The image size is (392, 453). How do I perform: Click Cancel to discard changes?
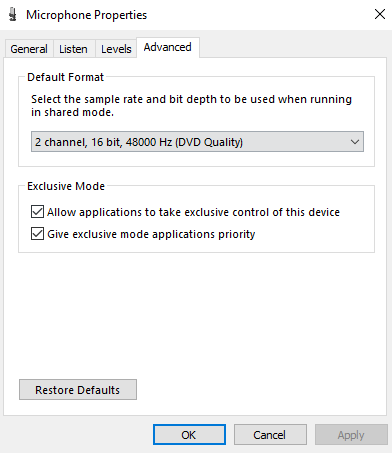pos(270,435)
